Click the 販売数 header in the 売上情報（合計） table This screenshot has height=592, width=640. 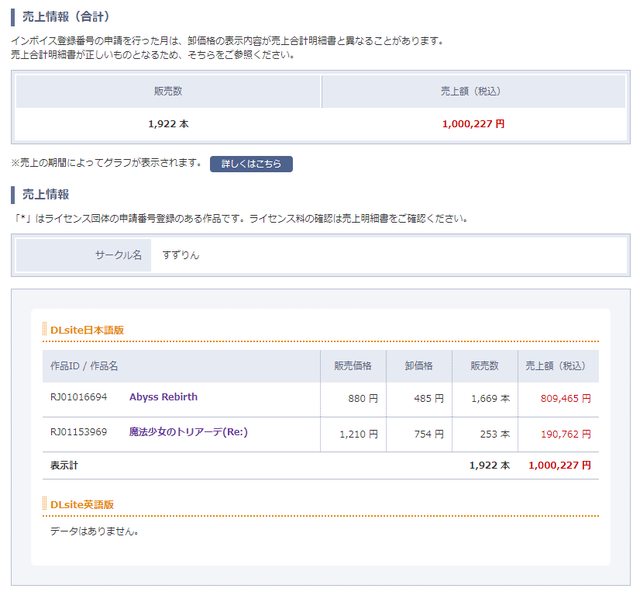coord(168,91)
